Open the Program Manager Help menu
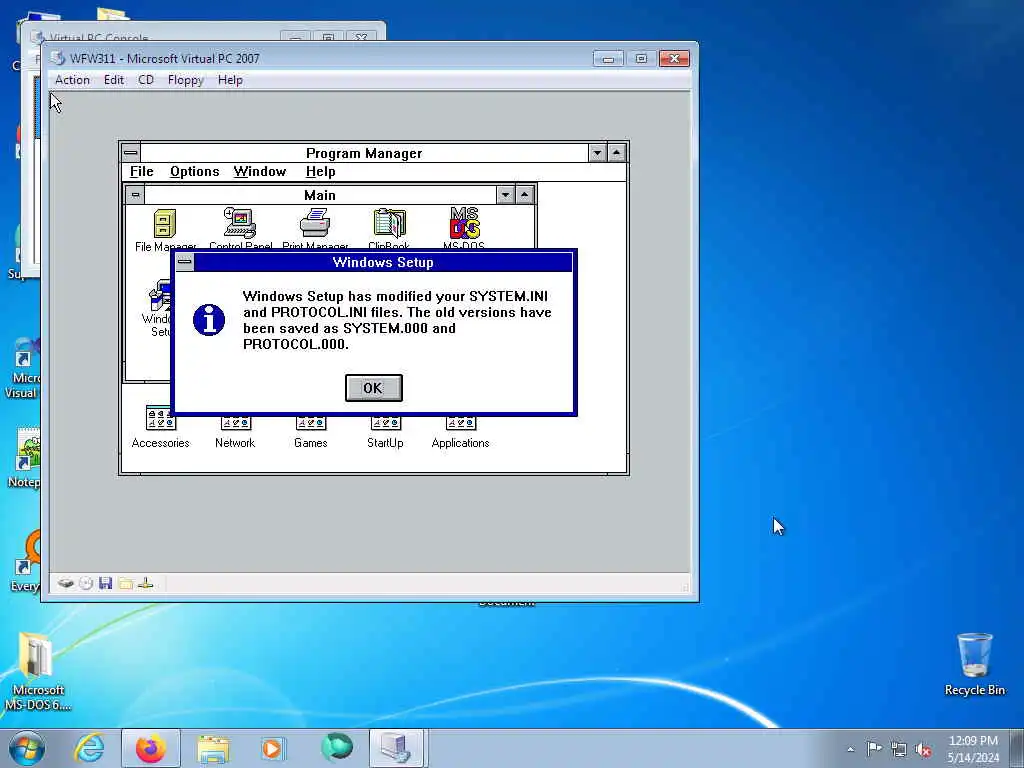Image resolution: width=1024 pixels, height=768 pixels. 321,172
